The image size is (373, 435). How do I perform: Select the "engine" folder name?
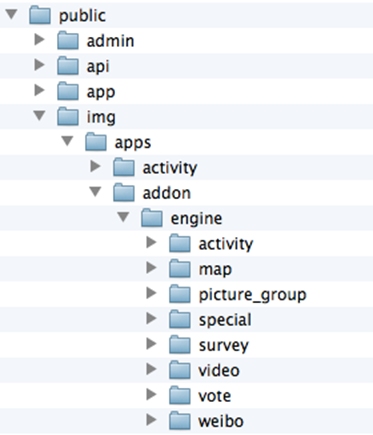(196, 219)
